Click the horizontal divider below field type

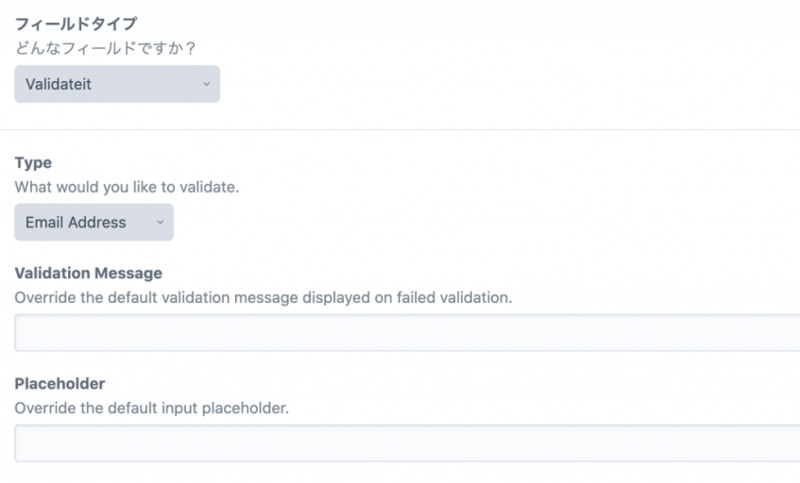pyautogui.click(x=400, y=129)
